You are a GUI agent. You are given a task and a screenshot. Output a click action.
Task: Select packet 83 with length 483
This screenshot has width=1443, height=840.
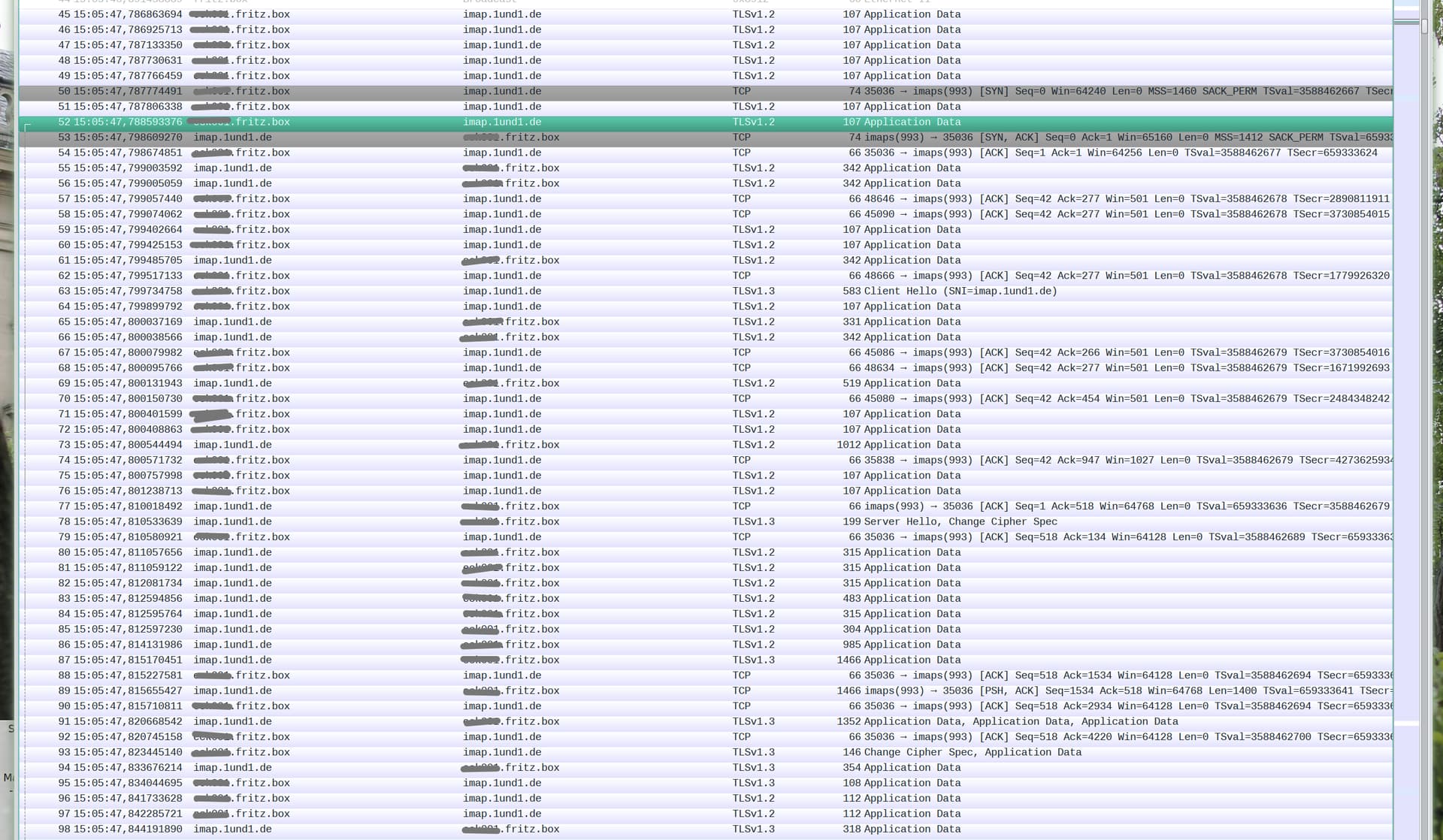click(706, 599)
